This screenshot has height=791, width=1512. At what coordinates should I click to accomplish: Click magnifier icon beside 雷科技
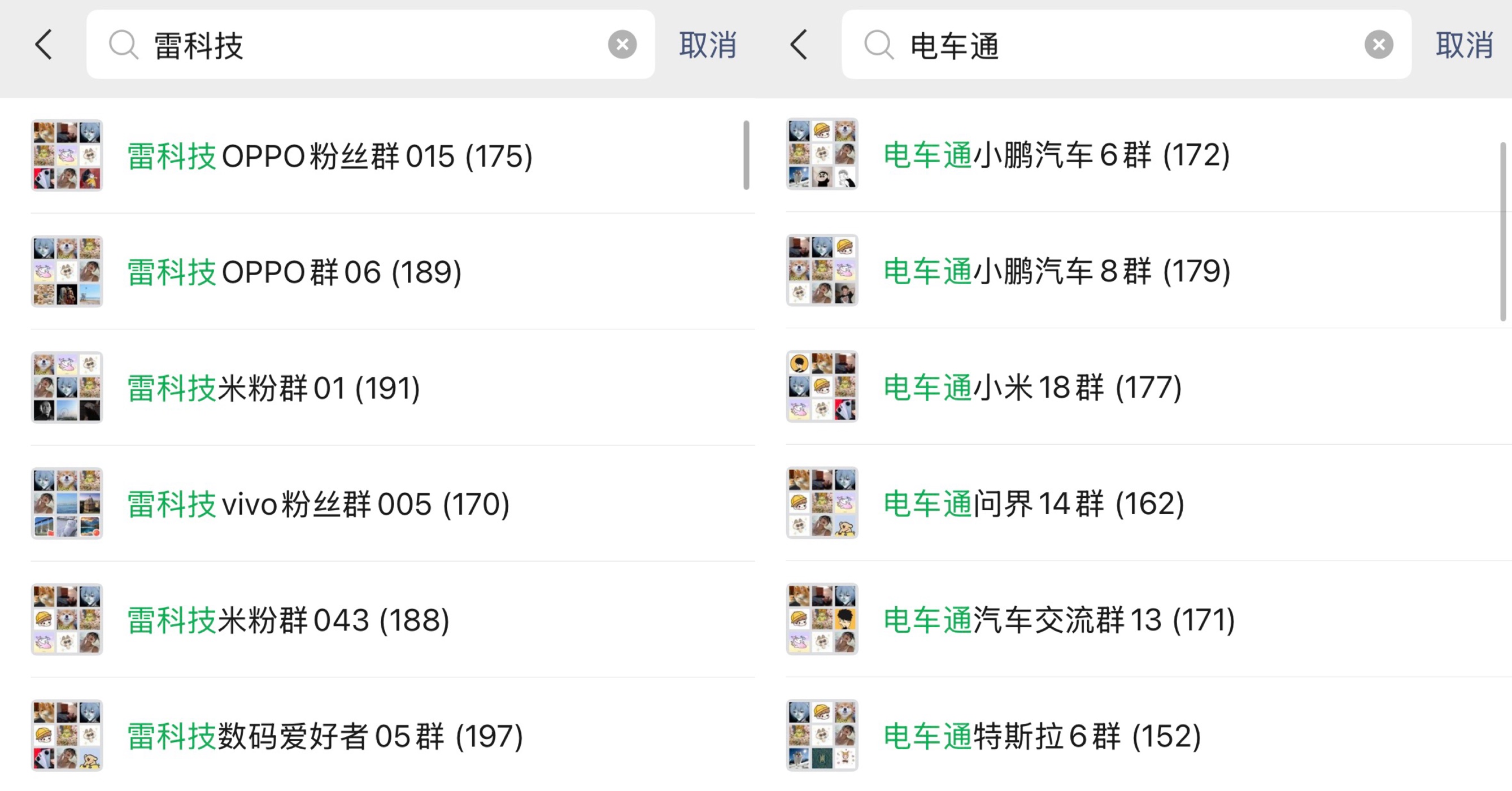click(x=123, y=45)
